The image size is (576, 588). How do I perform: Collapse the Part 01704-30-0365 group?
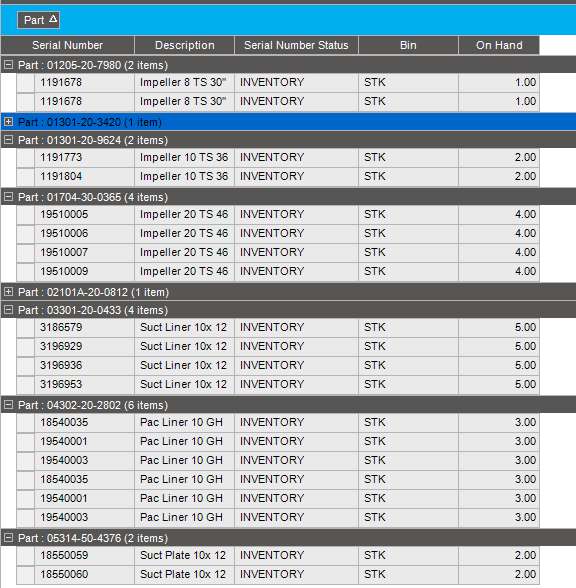8,196
